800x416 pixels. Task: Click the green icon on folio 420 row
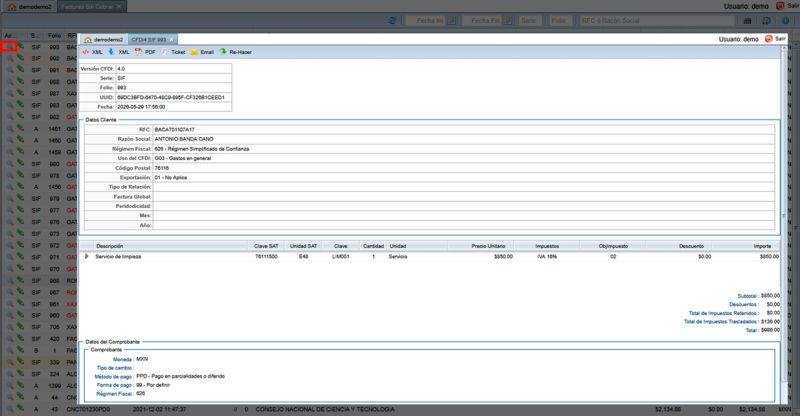(x=20, y=338)
